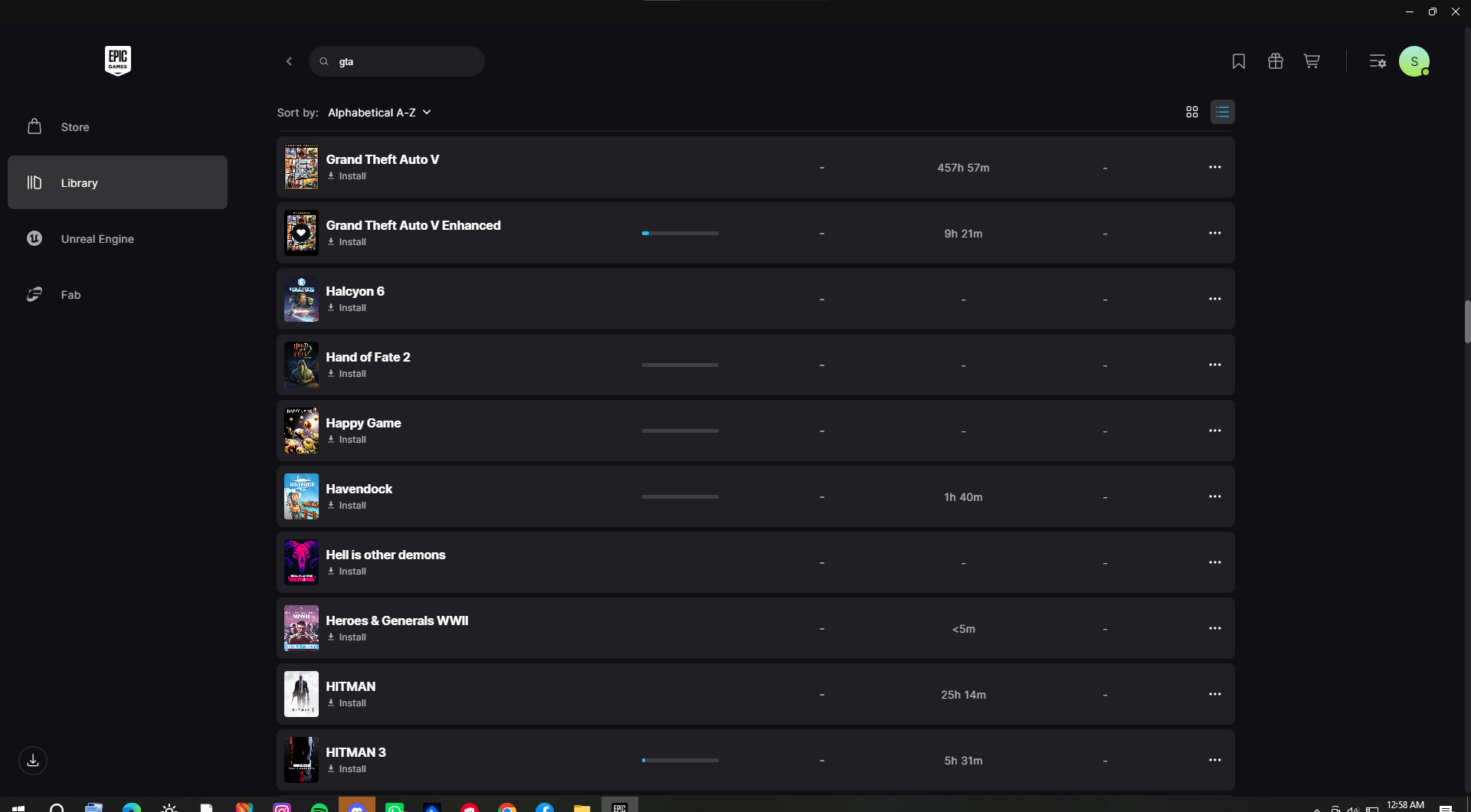
Task: Open more options for Havendock
Action: (x=1215, y=496)
